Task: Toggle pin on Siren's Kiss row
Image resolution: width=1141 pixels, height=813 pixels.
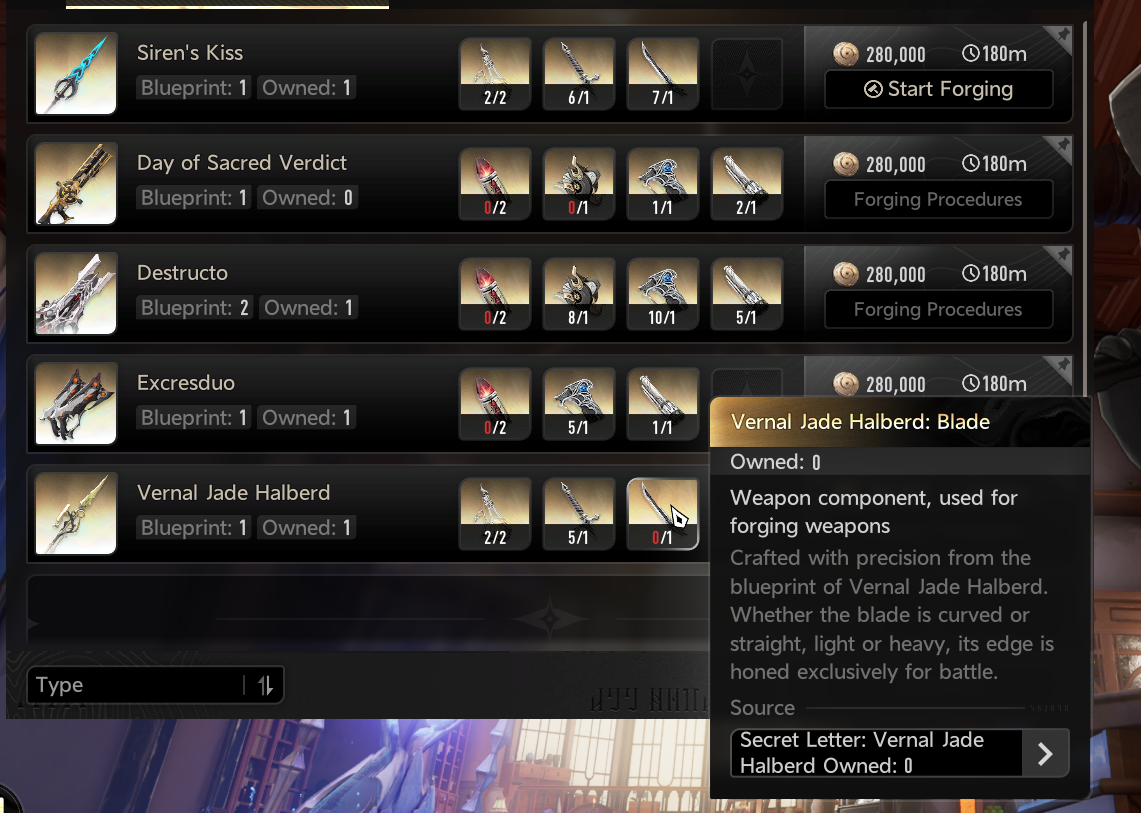Action: click(x=1062, y=36)
